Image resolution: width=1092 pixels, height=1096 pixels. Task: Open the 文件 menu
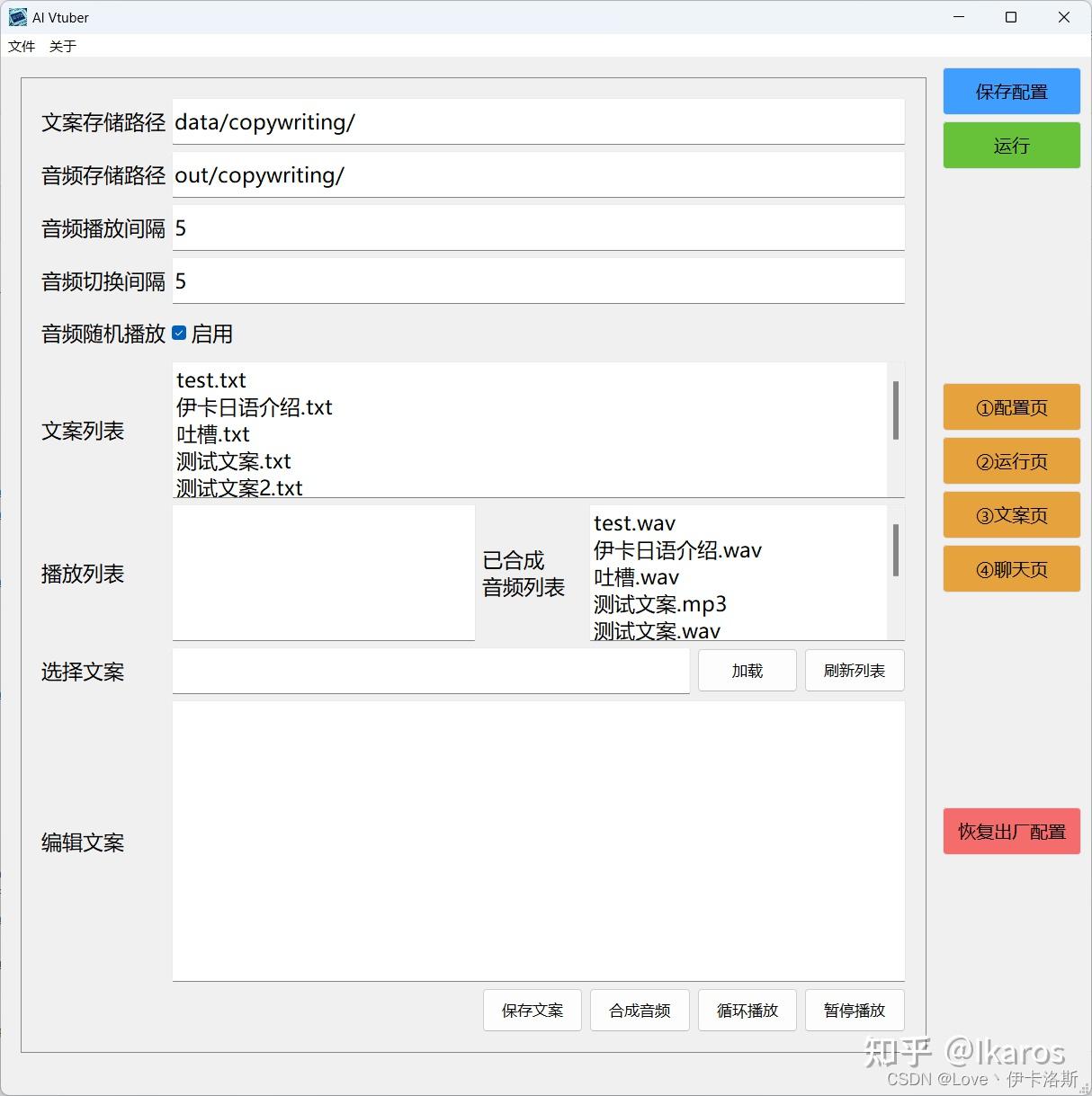[x=21, y=46]
